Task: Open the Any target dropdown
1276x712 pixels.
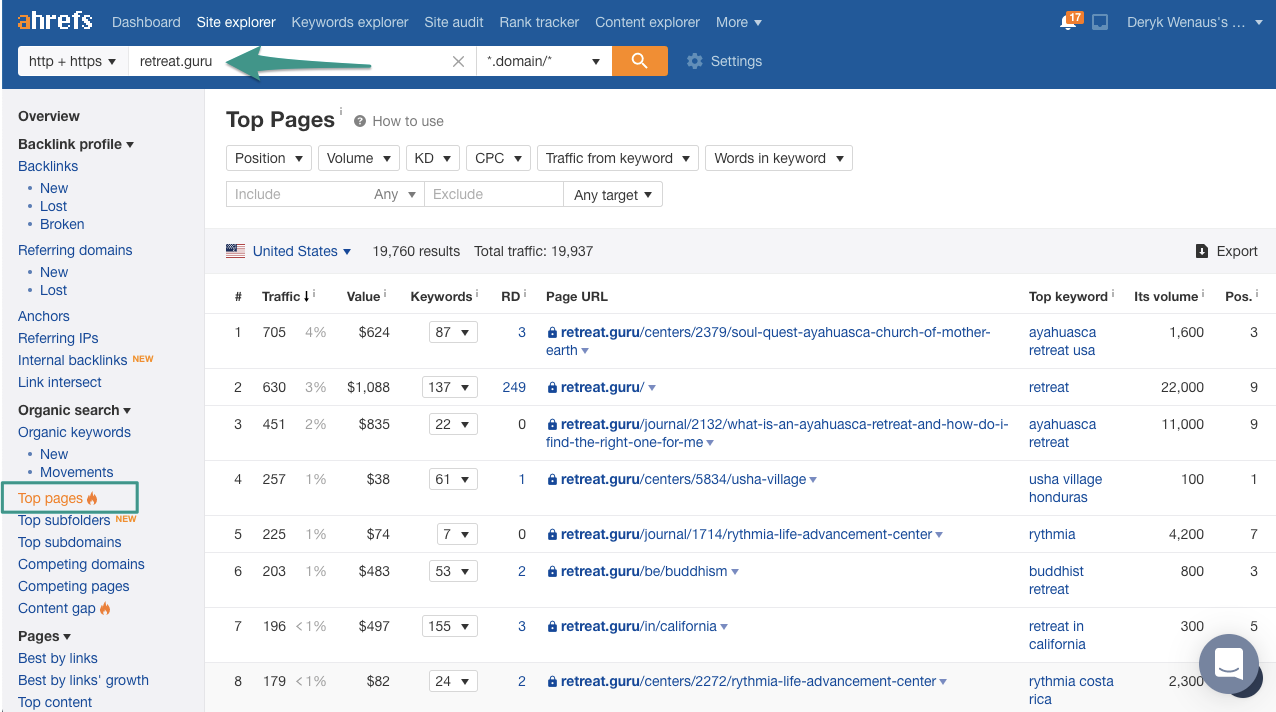Action: coord(613,194)
